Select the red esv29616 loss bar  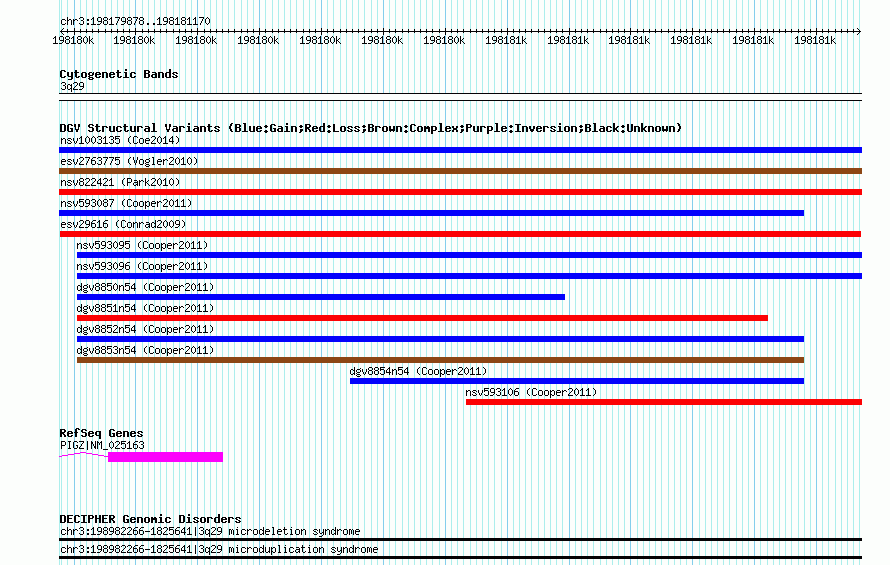pyautogui.click(x=460, y=234)
